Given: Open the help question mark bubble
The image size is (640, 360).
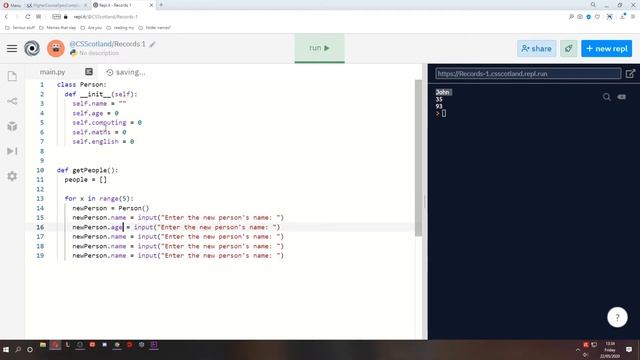Looking at the screenshot, I should (x=617, y=317).
